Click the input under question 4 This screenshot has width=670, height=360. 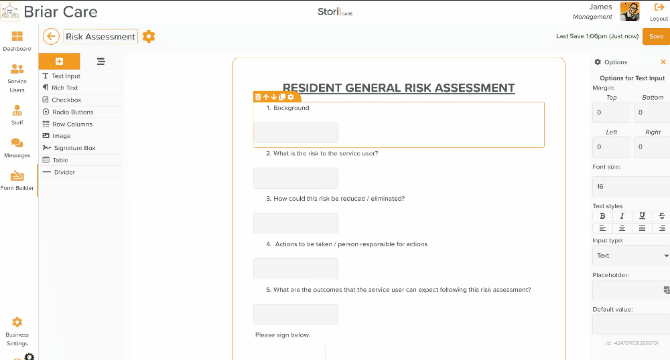point(296,269)
